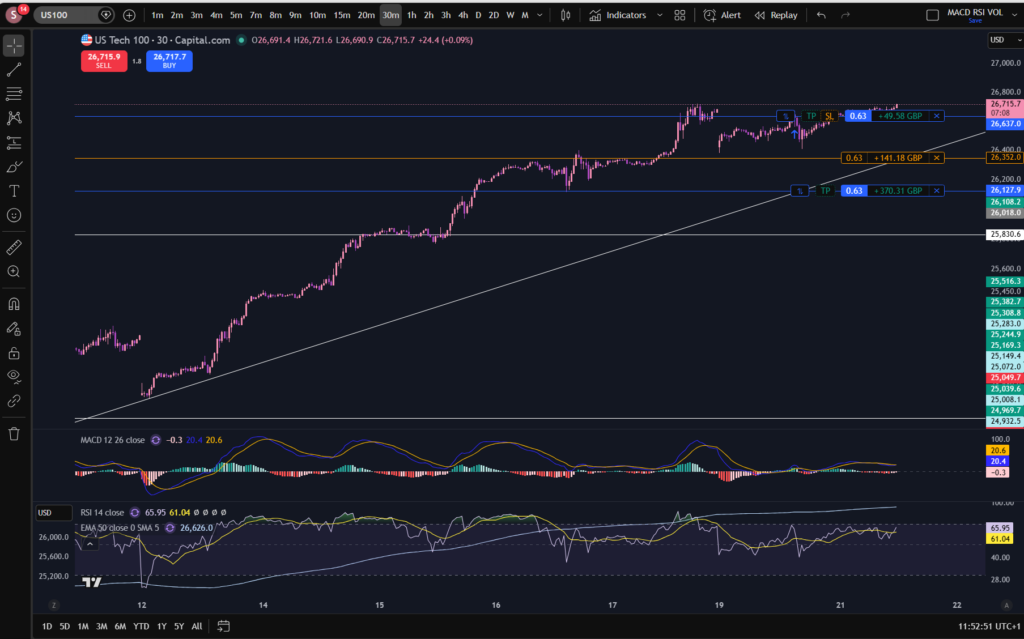Toggle hide all drawings eye icon
The width and height of the screenshot is (1024, 639).
(x=14, y=376)
